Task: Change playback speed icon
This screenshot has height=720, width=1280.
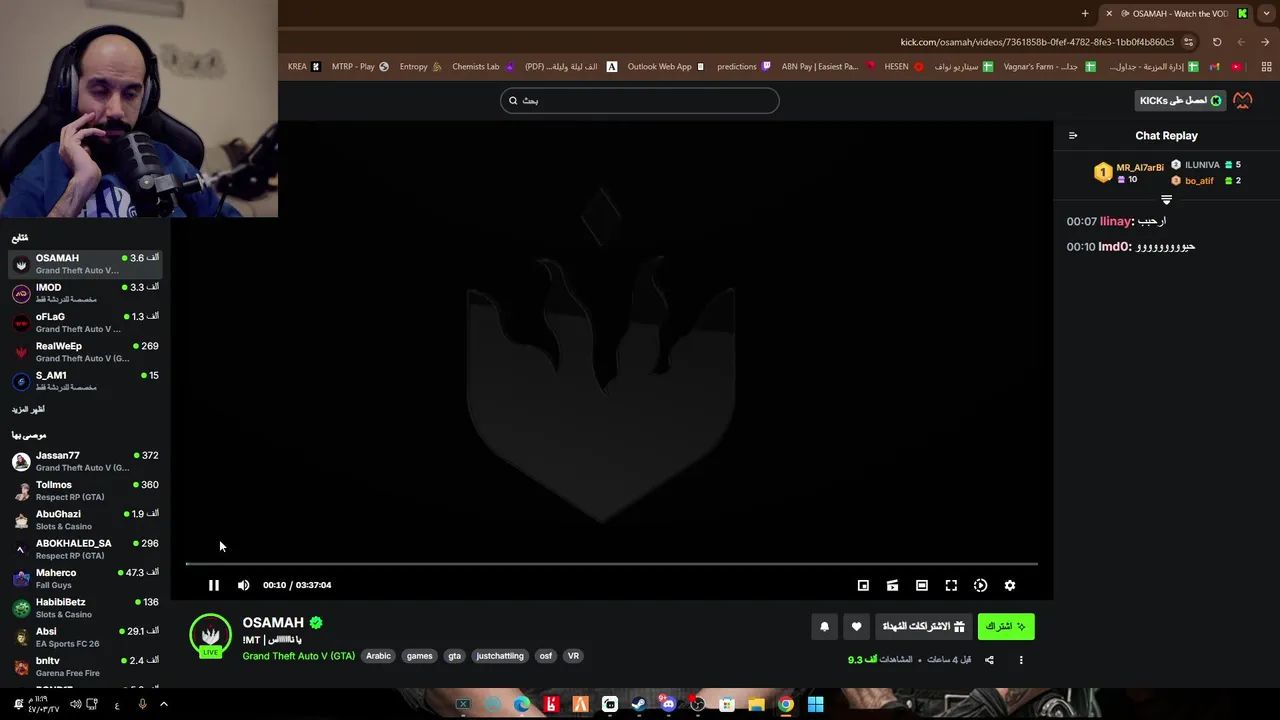Action: pos(980,585)
